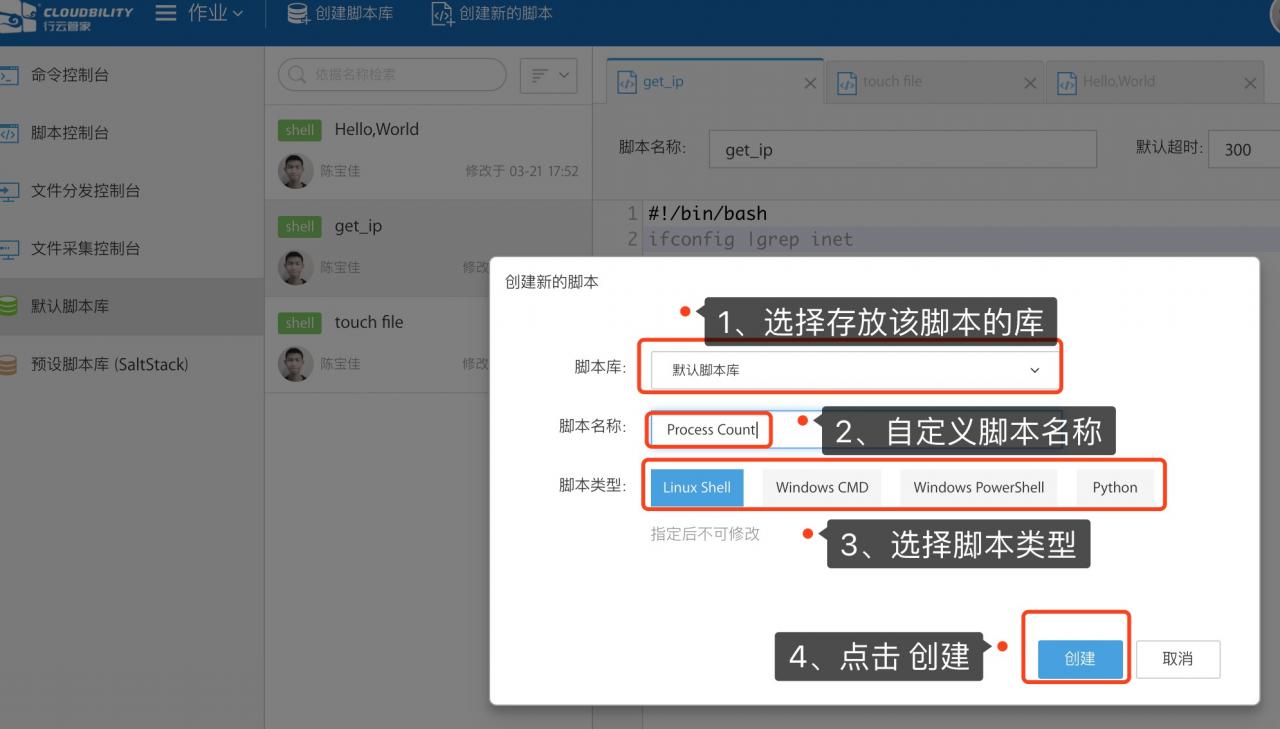1280x729 pixels.
Task: Click the 创建脚本库 database icon
Action: (x=297, y=14)
